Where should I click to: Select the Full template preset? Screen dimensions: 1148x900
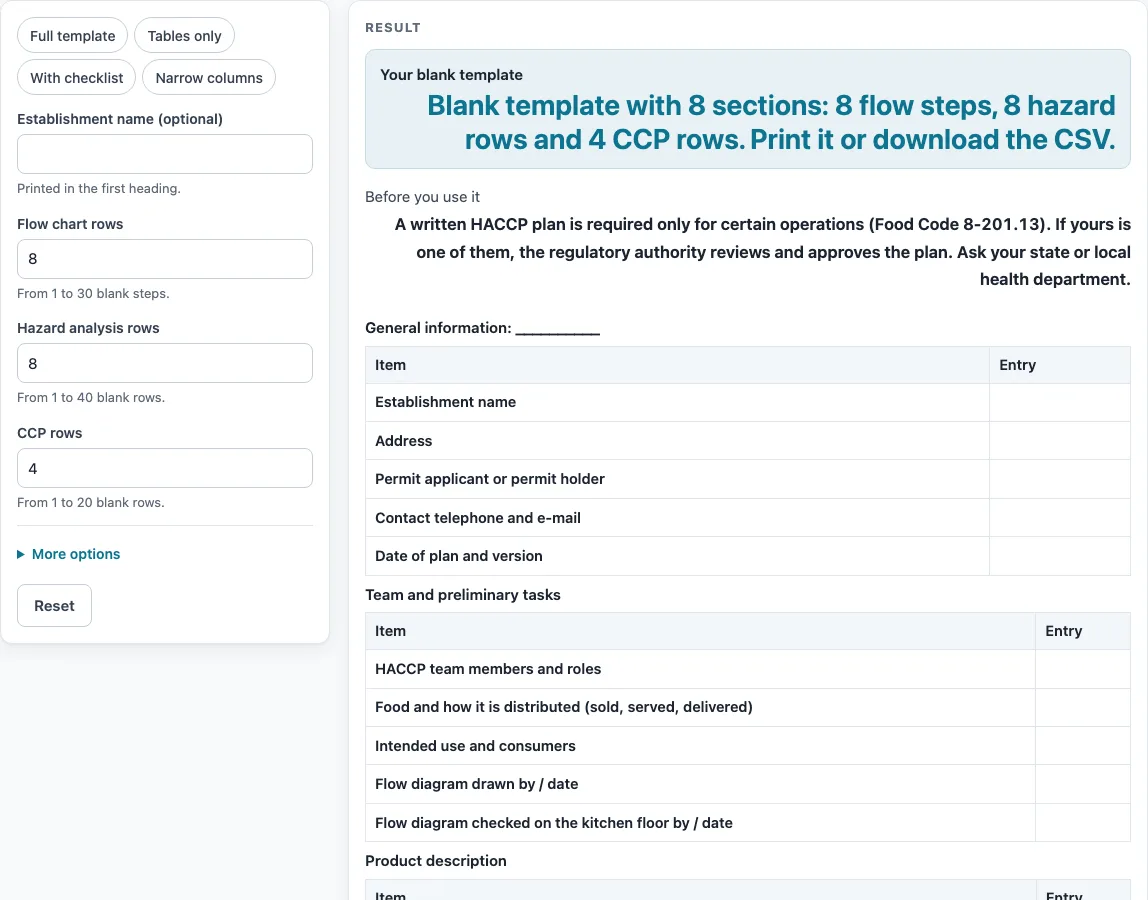[x=72, y=36]
